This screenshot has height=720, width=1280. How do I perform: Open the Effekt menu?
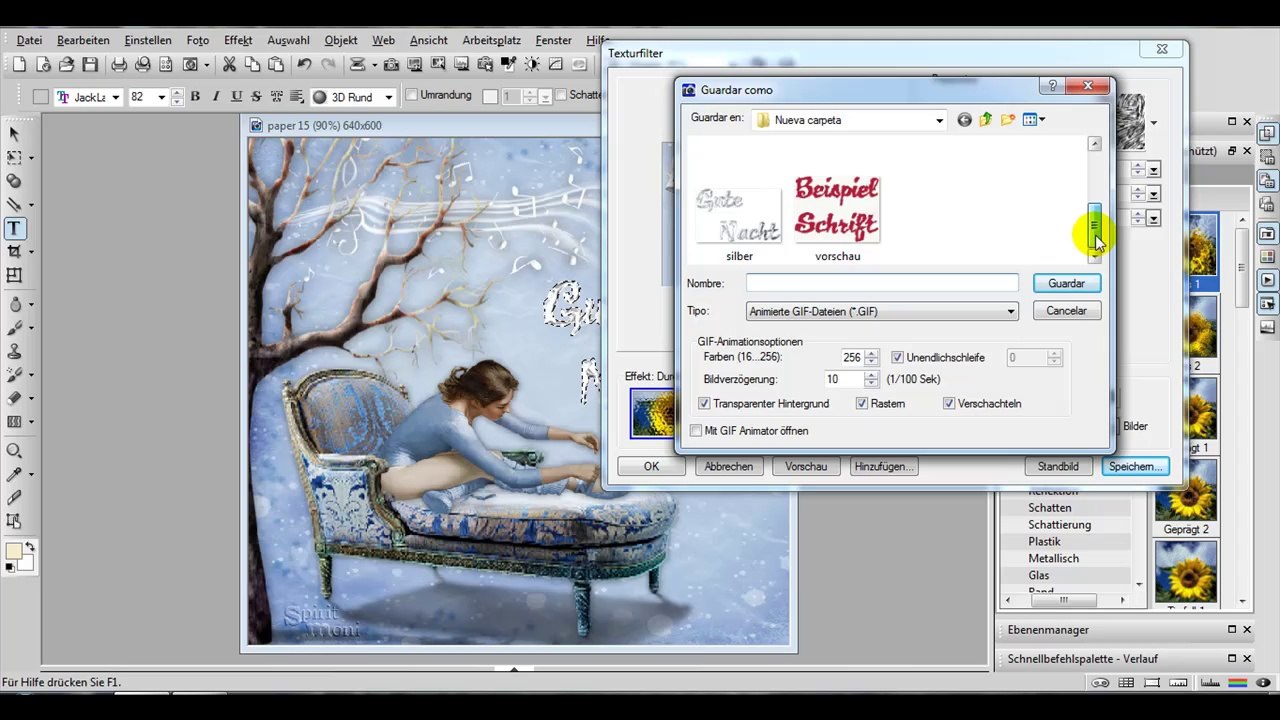pos(238,40)
